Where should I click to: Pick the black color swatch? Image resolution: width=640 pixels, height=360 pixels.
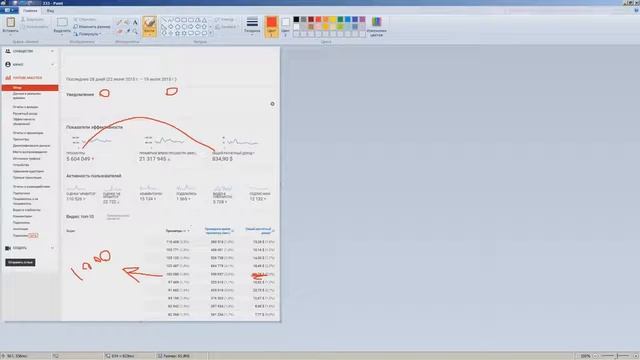(296, 19)
